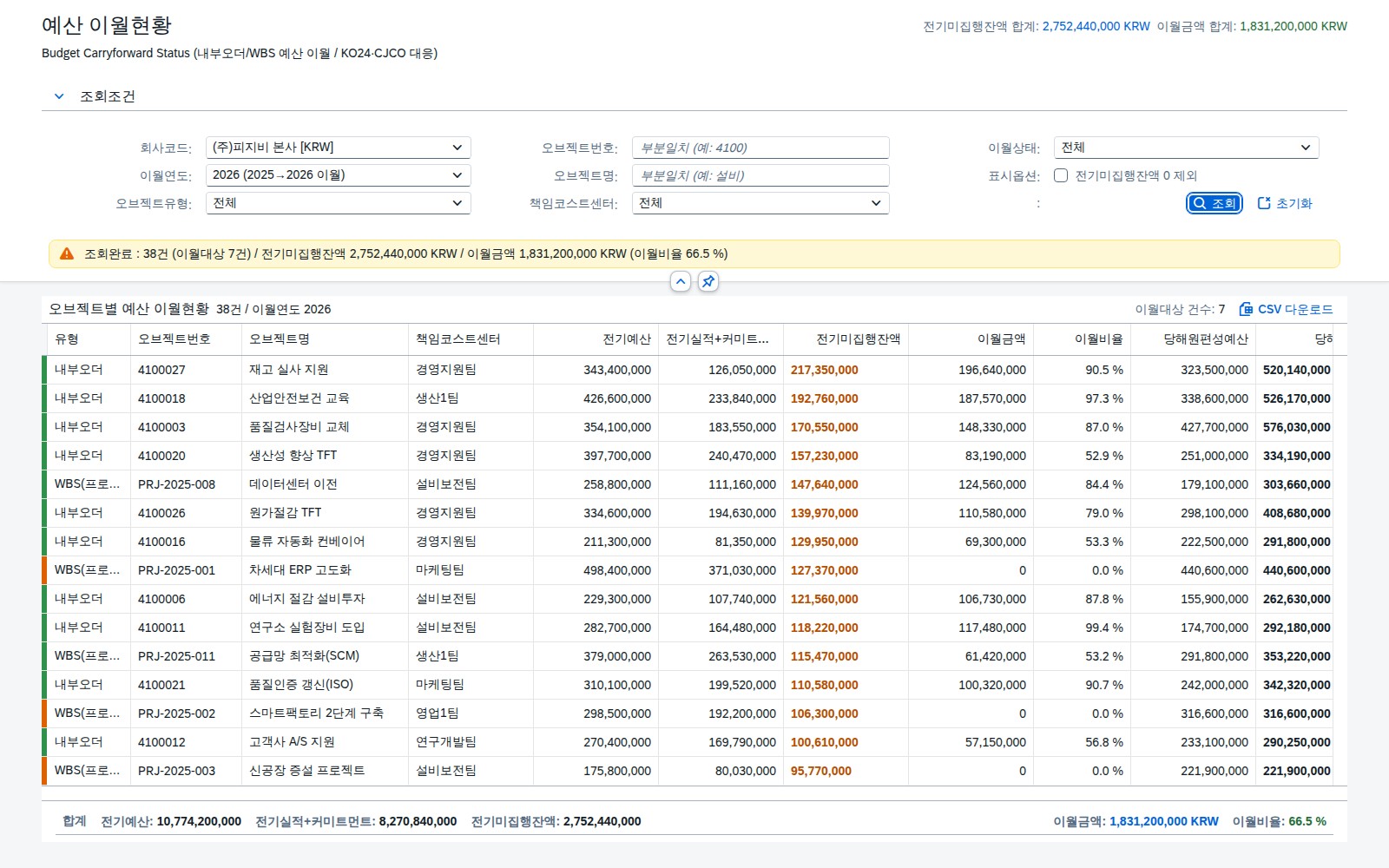The height and width of the screenshot is (868, 1389).
Task: Click object number 4100020
Action: coord(161,456)
